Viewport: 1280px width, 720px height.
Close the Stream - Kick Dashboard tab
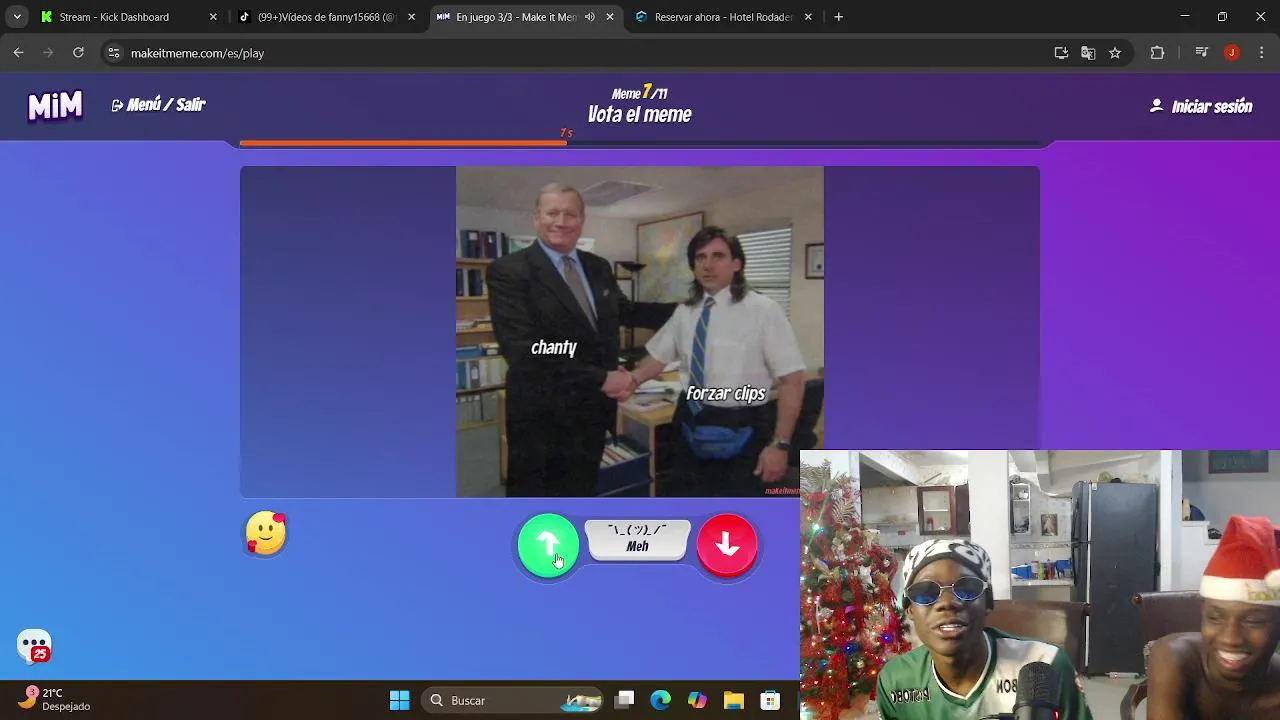click(213, 17)
